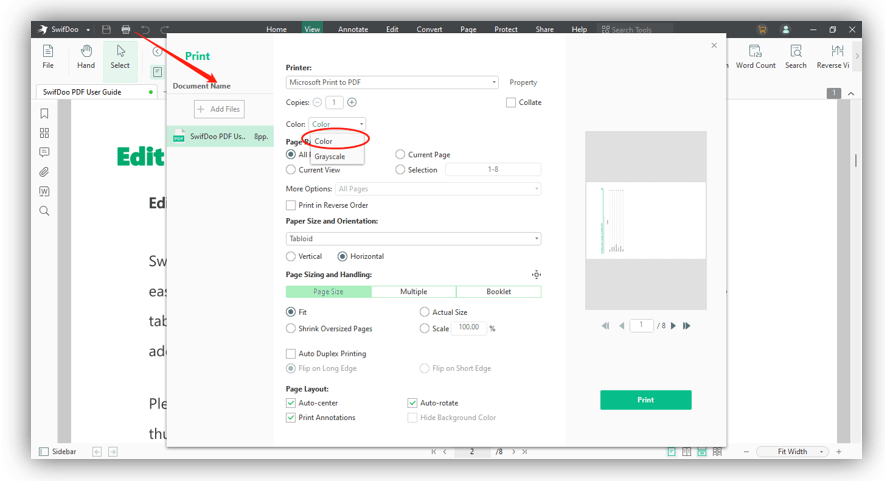Open the Bookmarks sidebar panel
The image size is (885, 481).
[44, 113]
